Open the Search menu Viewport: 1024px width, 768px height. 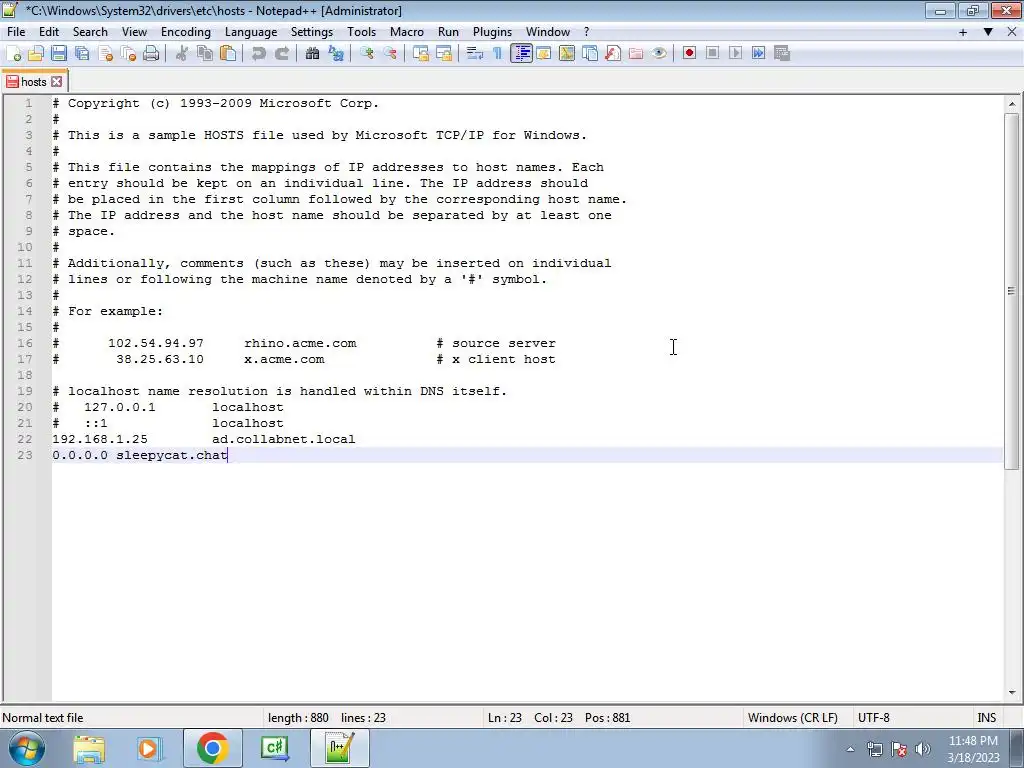click(x=90, y=32)
